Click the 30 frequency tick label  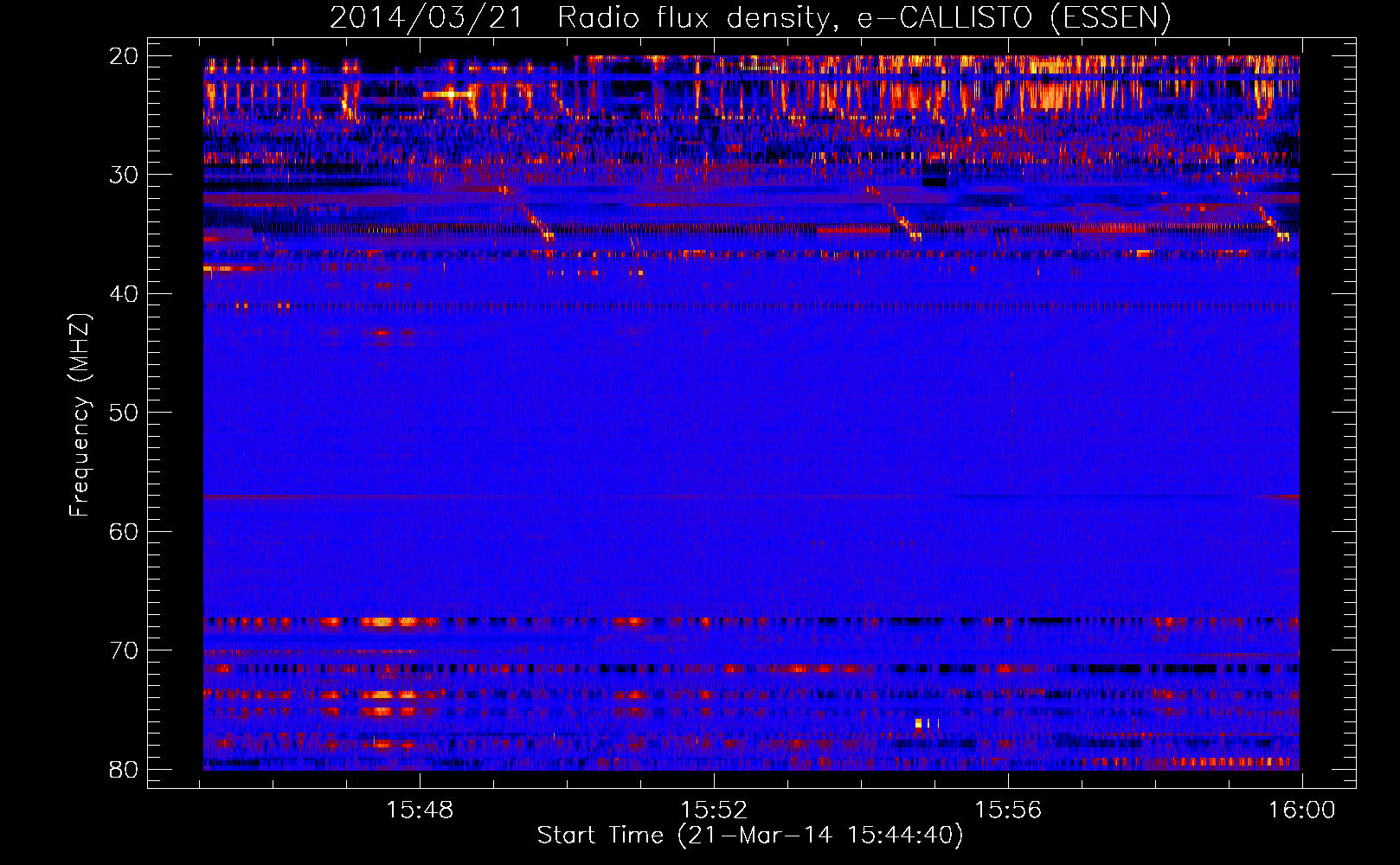[124, 175]
